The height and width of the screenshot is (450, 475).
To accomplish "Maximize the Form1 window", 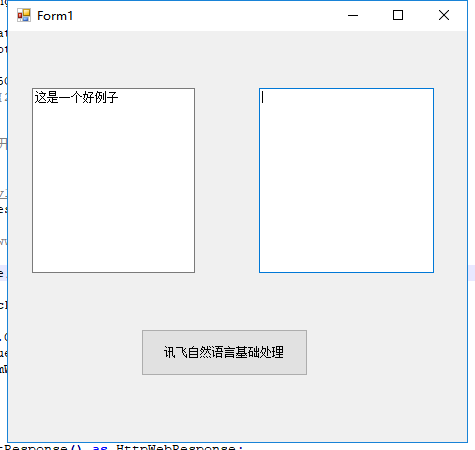I will point(398,15).
